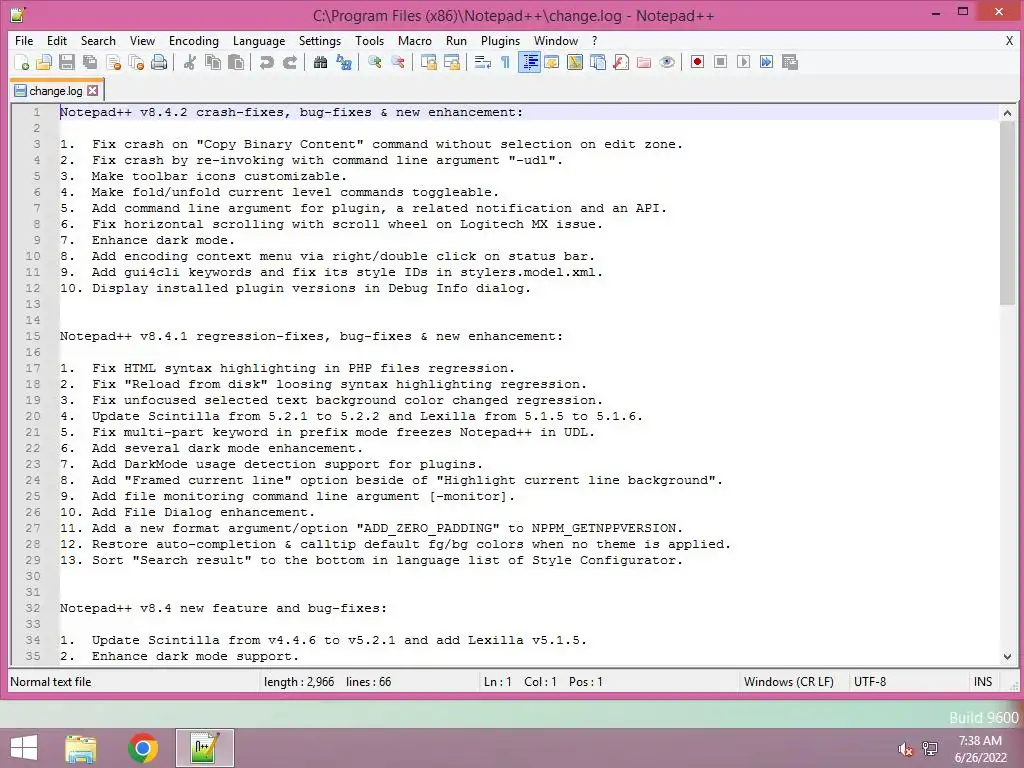Viewport: 1024px width, 768px height.
Task: Click the Print toolbar icon
Action: pyautogui.click(x=159, y=63)
